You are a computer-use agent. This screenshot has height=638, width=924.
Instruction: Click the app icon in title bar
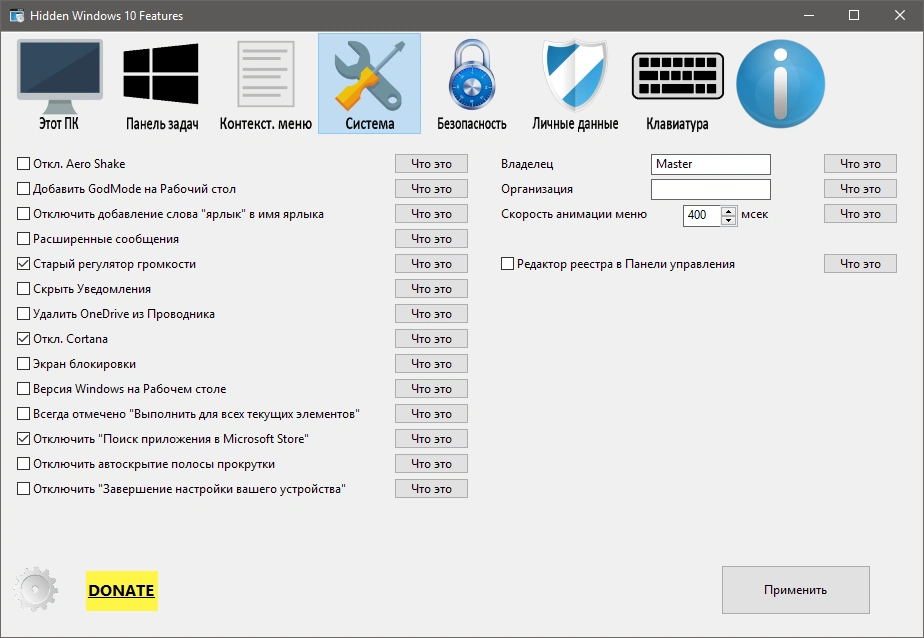(x=17, y=15)
